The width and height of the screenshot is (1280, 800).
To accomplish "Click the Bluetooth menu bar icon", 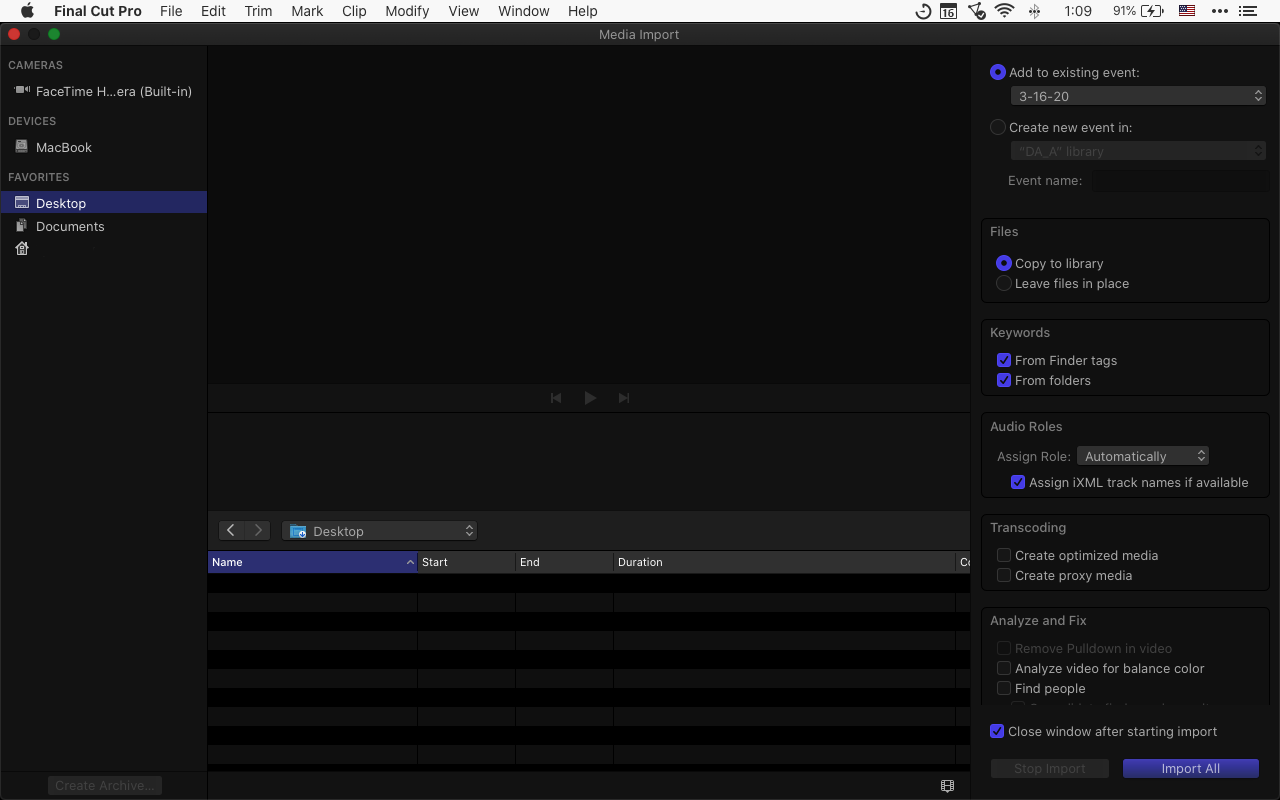I will (1035, 11).
